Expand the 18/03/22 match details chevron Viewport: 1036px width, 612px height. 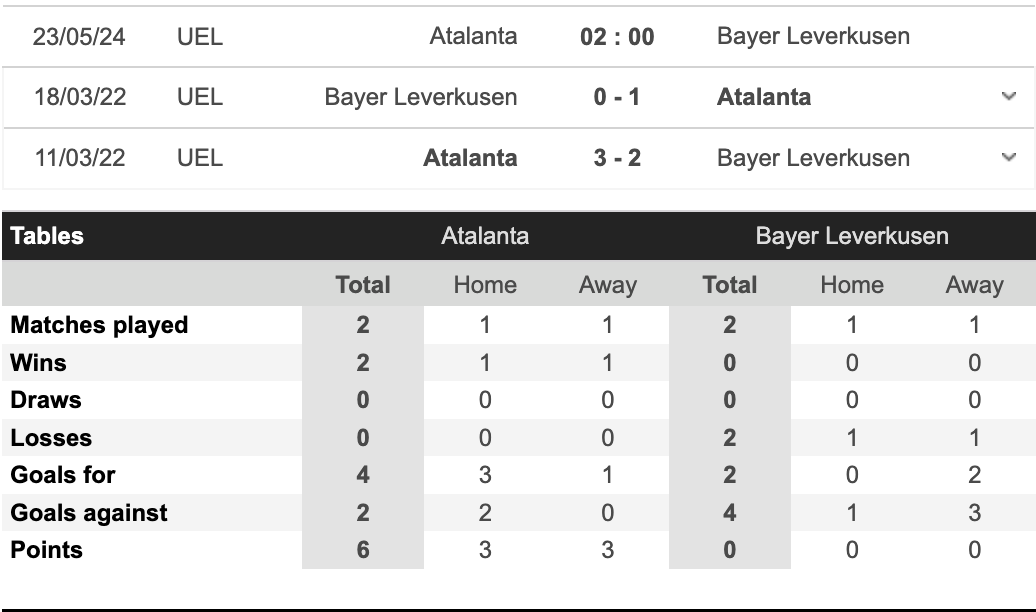pos(1008,96)
